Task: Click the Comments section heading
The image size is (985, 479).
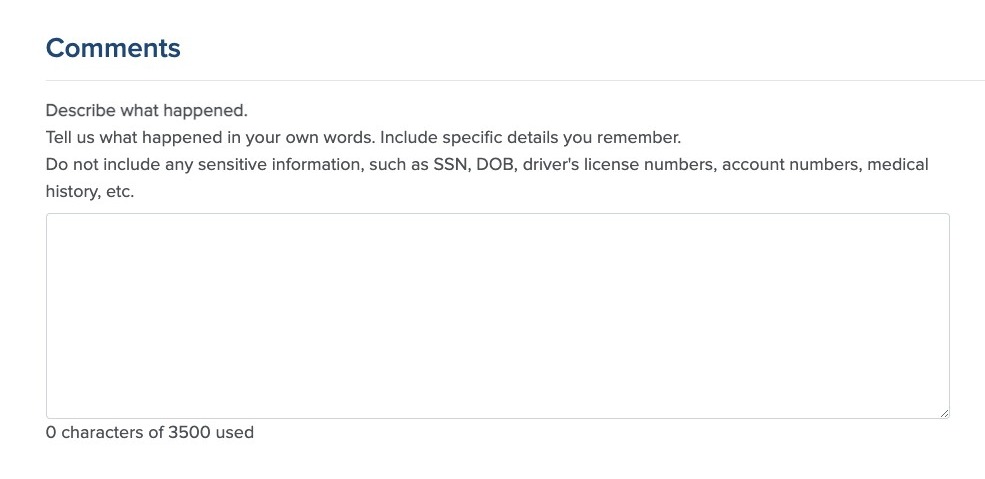Action: tap(113, 48)
